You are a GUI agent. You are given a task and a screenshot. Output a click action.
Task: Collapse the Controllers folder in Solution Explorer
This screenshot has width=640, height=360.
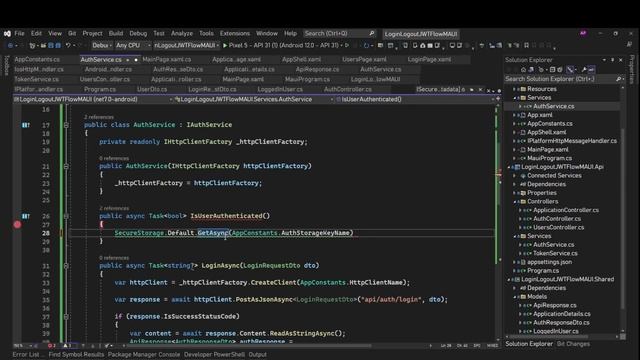click(515, 202)
